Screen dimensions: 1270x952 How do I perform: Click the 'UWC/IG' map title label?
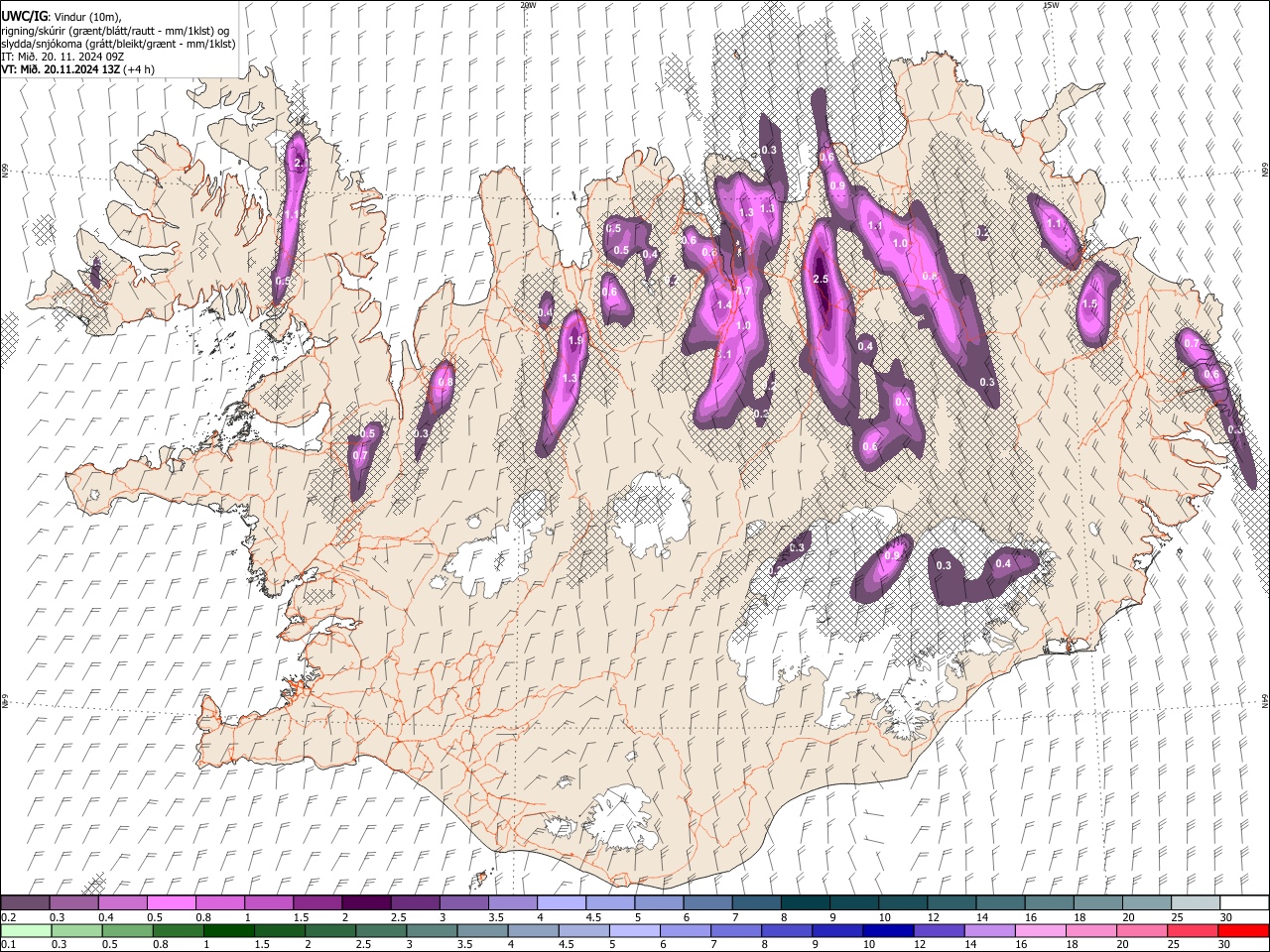click(x=23, y=16)
